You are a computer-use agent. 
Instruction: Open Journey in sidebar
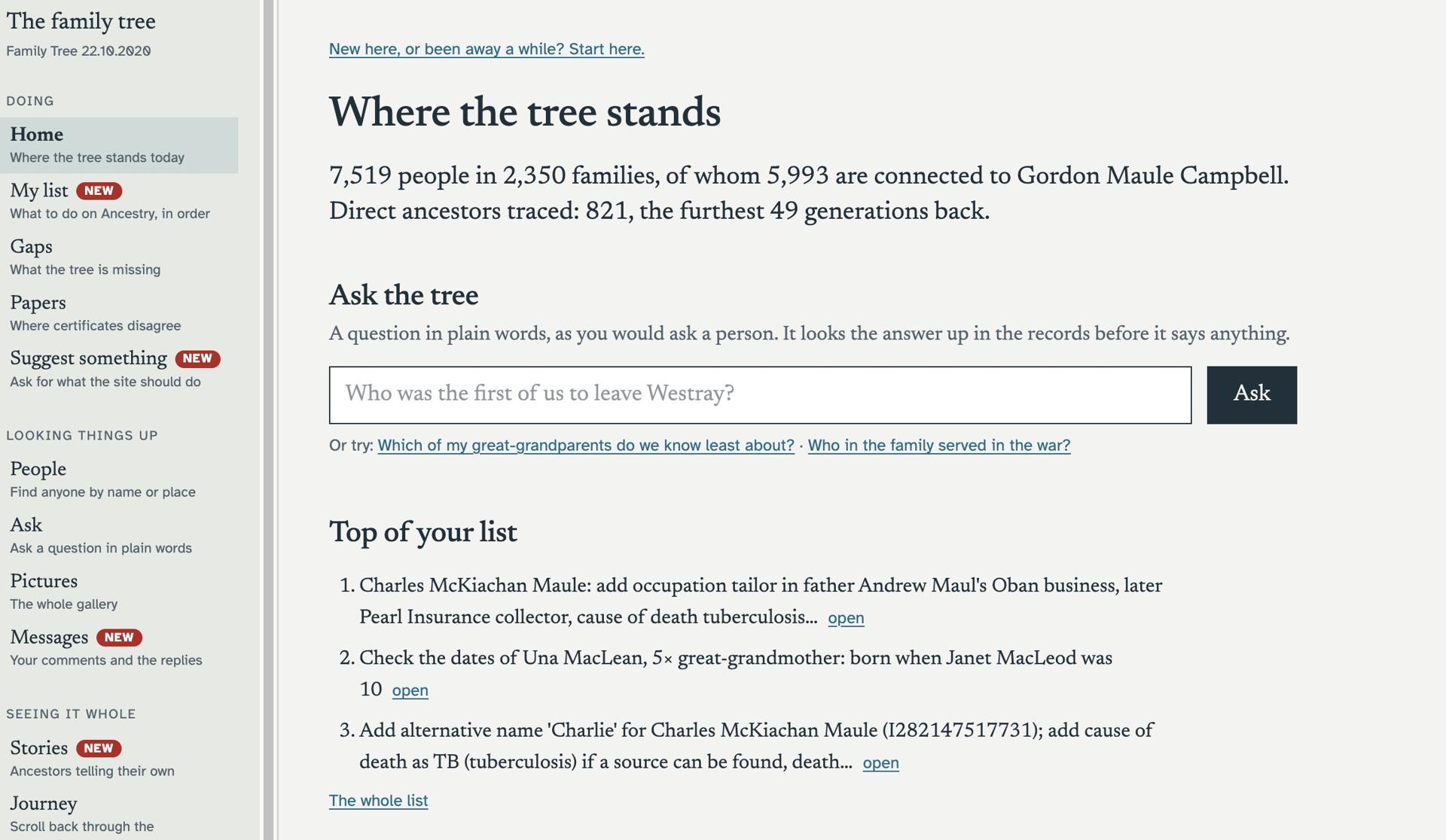119,814
